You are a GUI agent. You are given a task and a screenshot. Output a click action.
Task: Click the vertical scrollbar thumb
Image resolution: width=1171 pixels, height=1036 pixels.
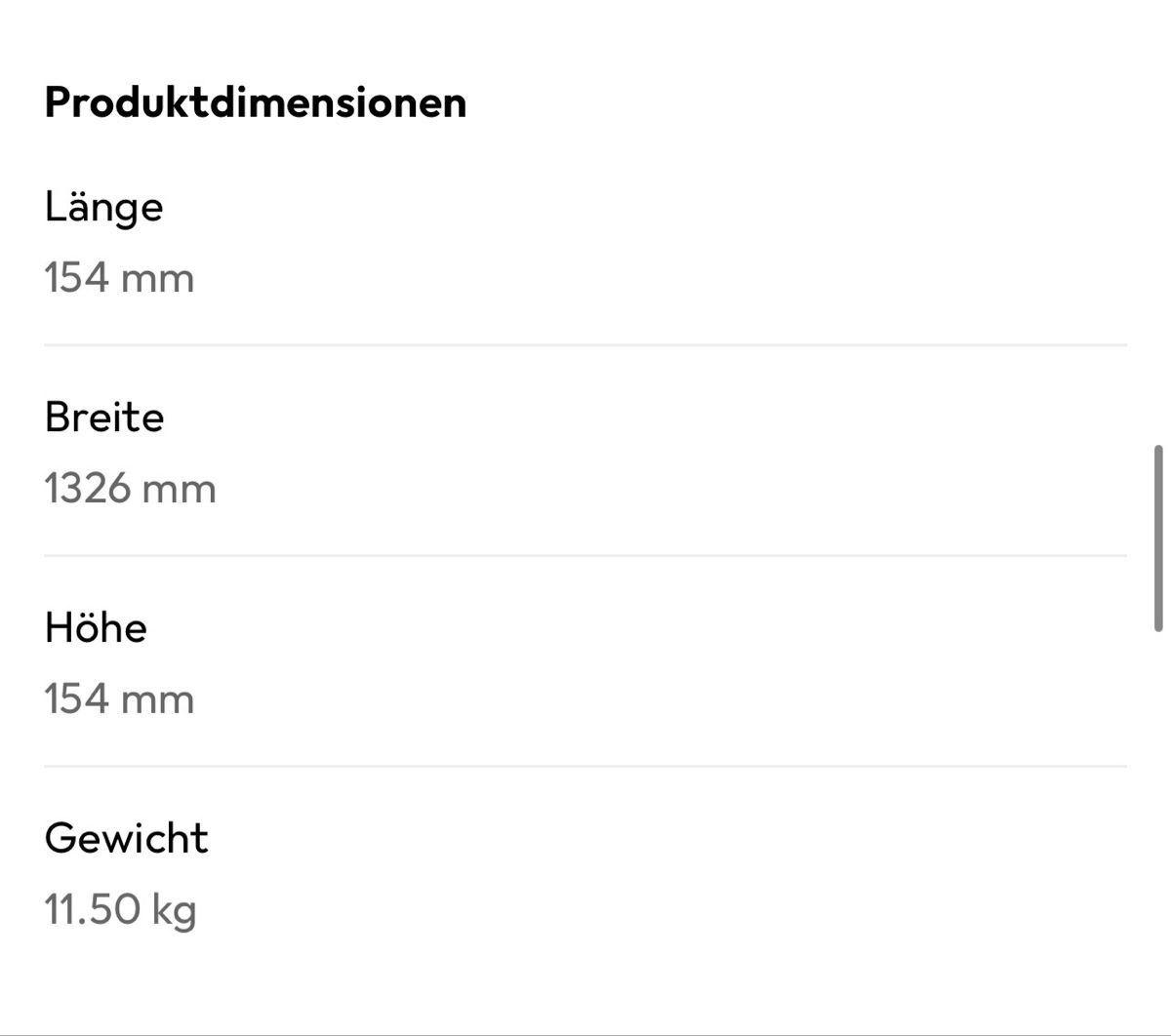(1158, 538)
